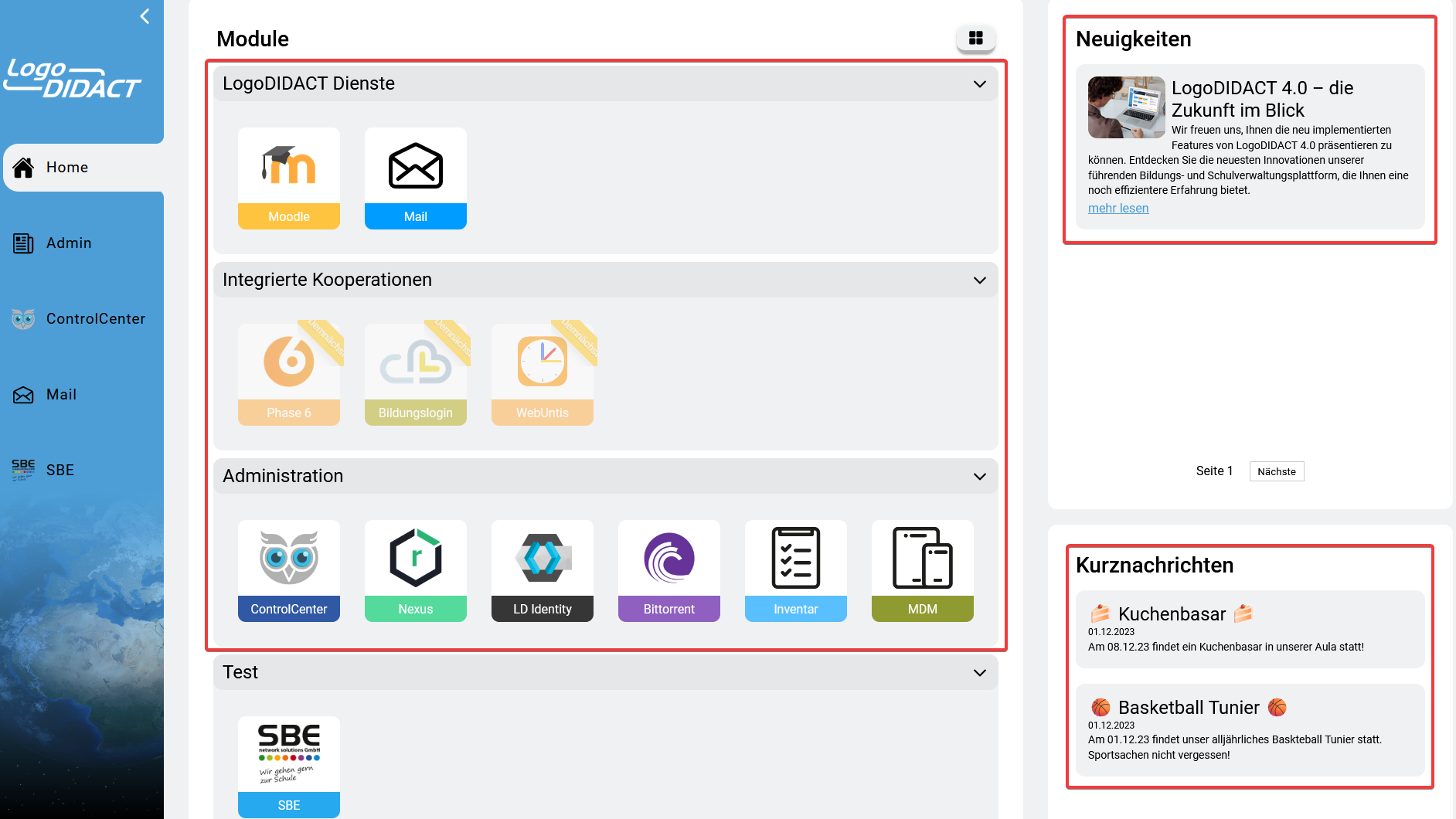The height and width of the screenshot is (819, 1456).
Task: Open the WebUntis module tile
Action: 543,375
